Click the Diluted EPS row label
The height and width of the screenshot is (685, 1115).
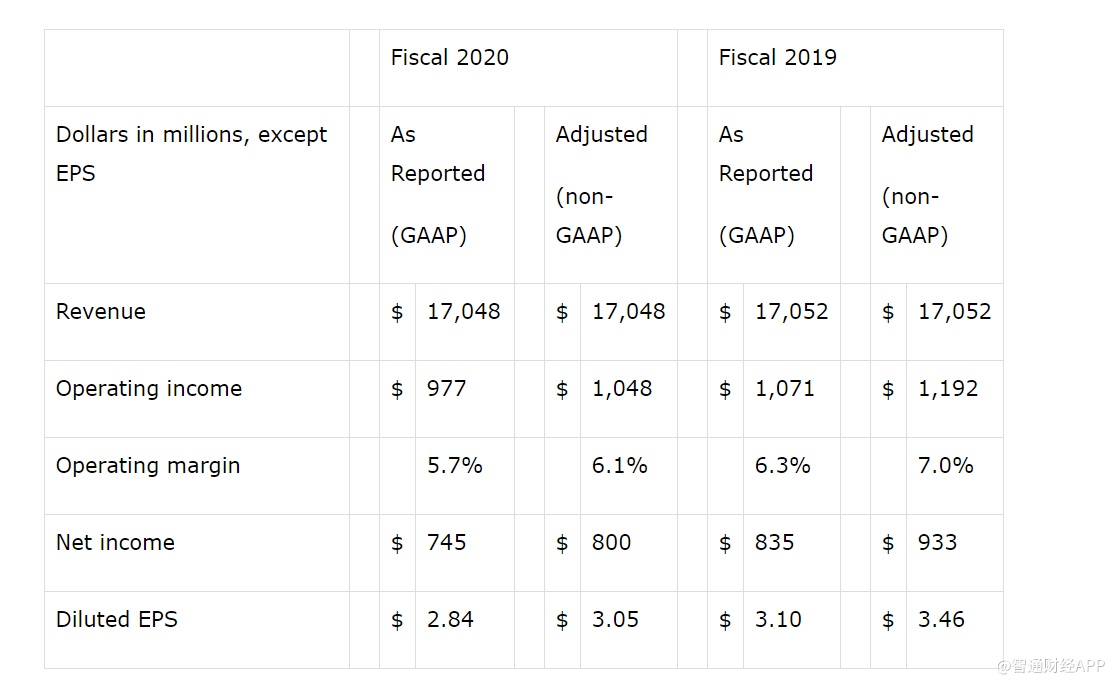tap(117, 620)
